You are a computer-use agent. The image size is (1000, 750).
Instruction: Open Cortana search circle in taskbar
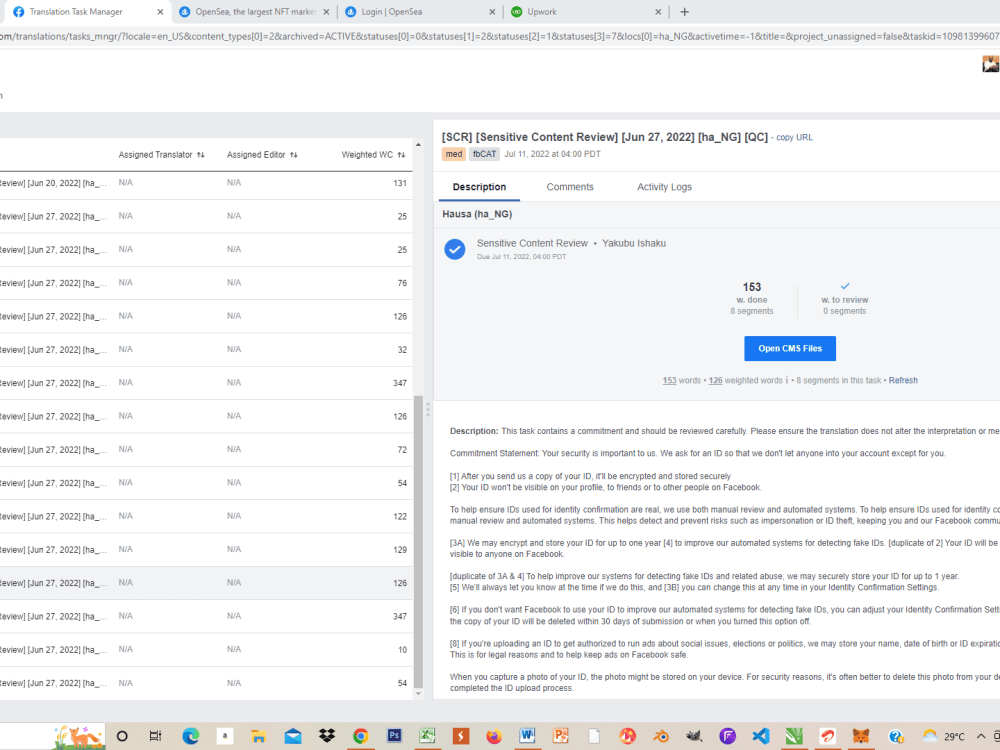point(122,736)
